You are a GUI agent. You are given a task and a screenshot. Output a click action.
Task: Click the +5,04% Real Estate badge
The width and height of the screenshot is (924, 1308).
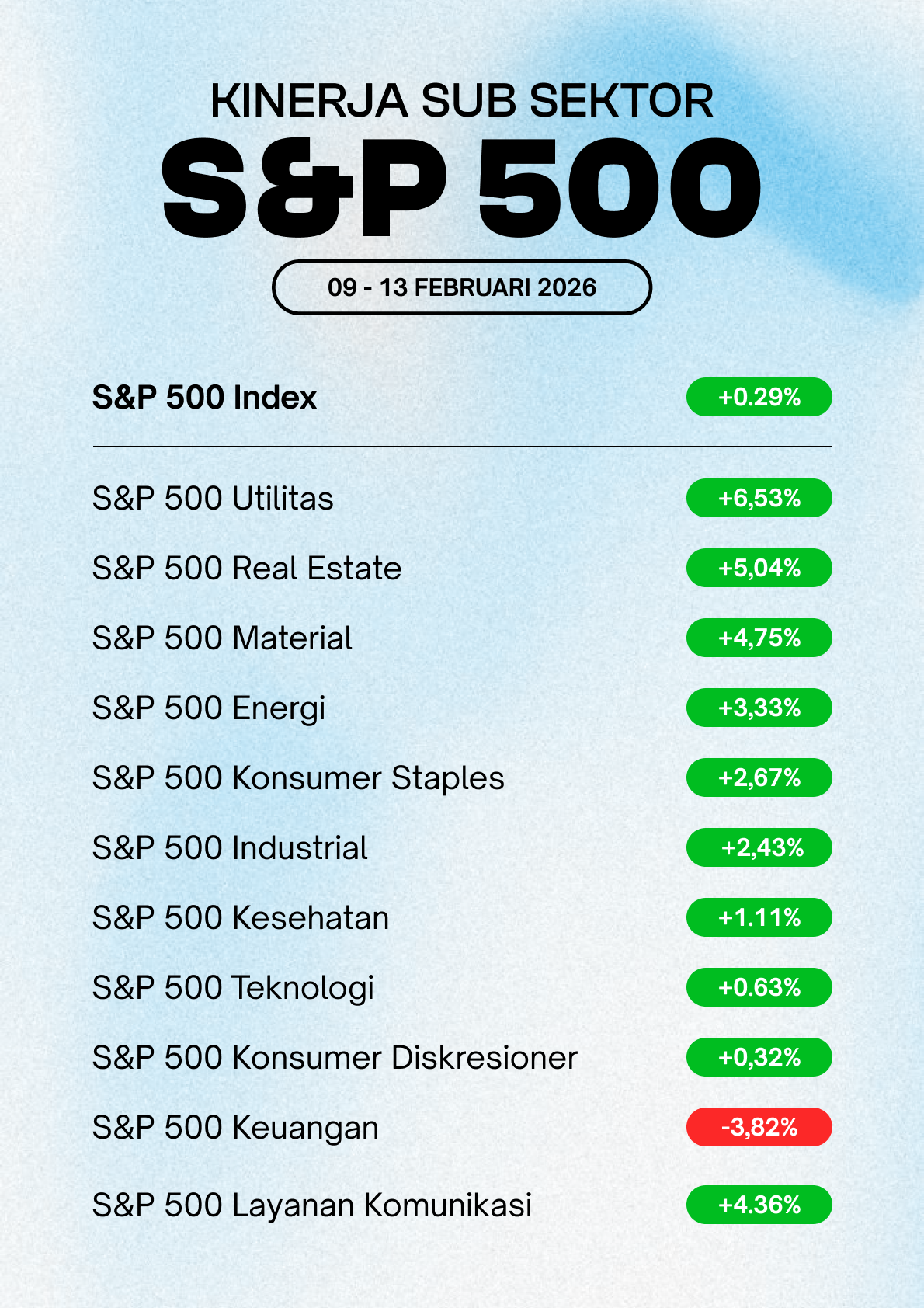[x=759, y=569]
